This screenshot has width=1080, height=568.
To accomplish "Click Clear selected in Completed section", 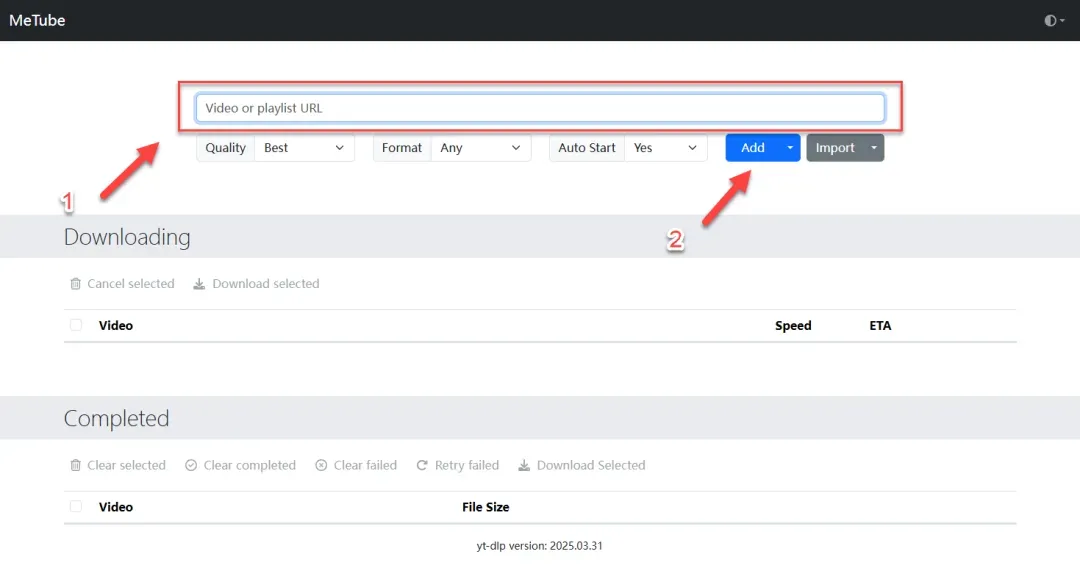I will coord(118,465).
